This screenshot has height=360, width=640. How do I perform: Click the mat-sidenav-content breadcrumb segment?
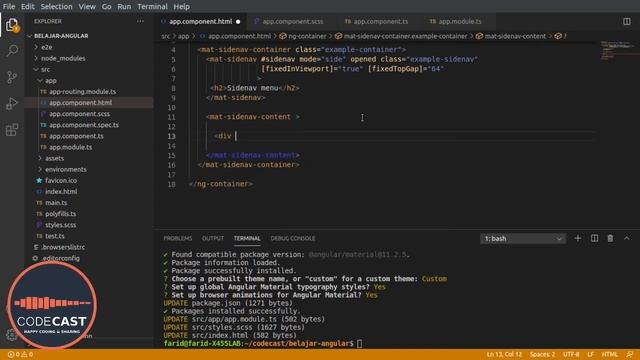[x=515, y=36]
